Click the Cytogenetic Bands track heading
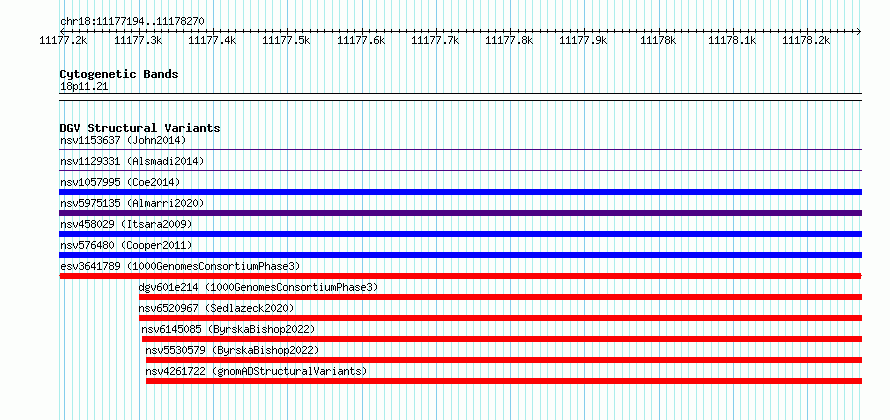 (x=119, y=74)
